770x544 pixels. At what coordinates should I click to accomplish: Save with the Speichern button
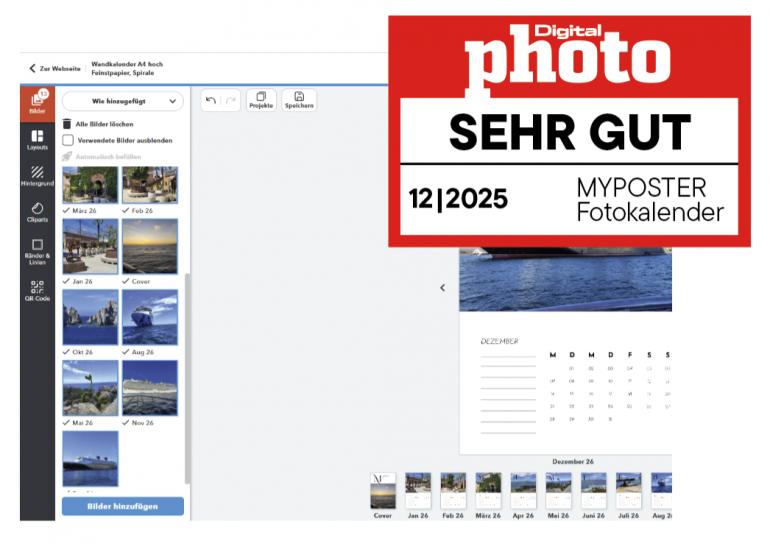299,100
